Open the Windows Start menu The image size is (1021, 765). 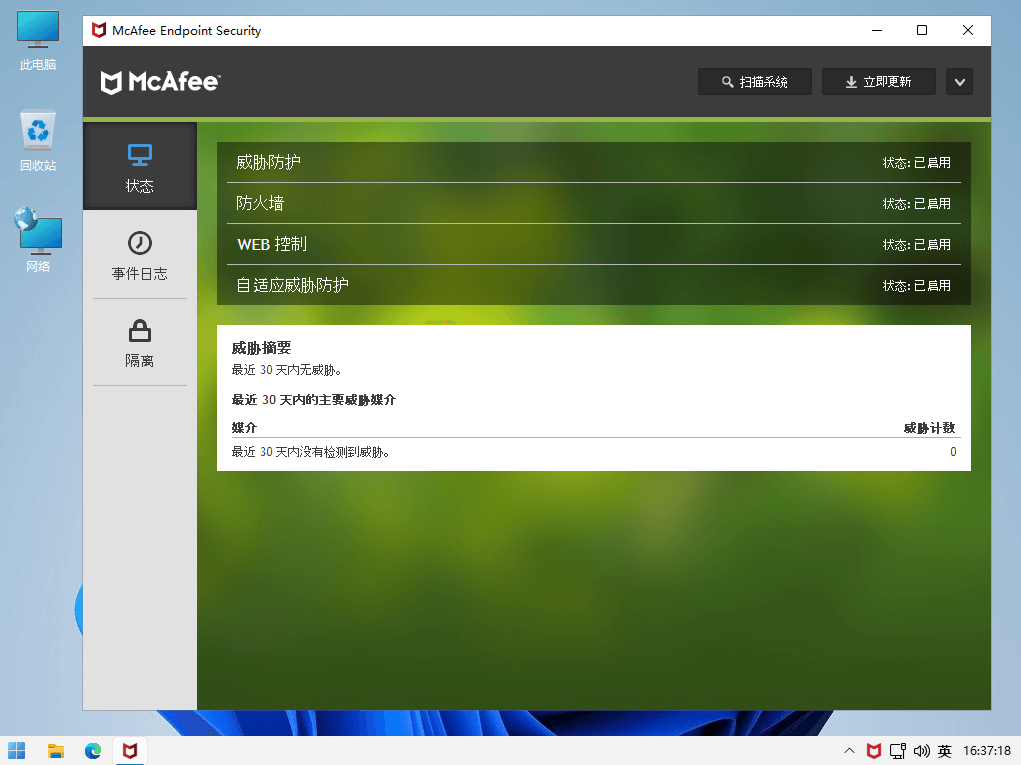[x=17, y=751]
